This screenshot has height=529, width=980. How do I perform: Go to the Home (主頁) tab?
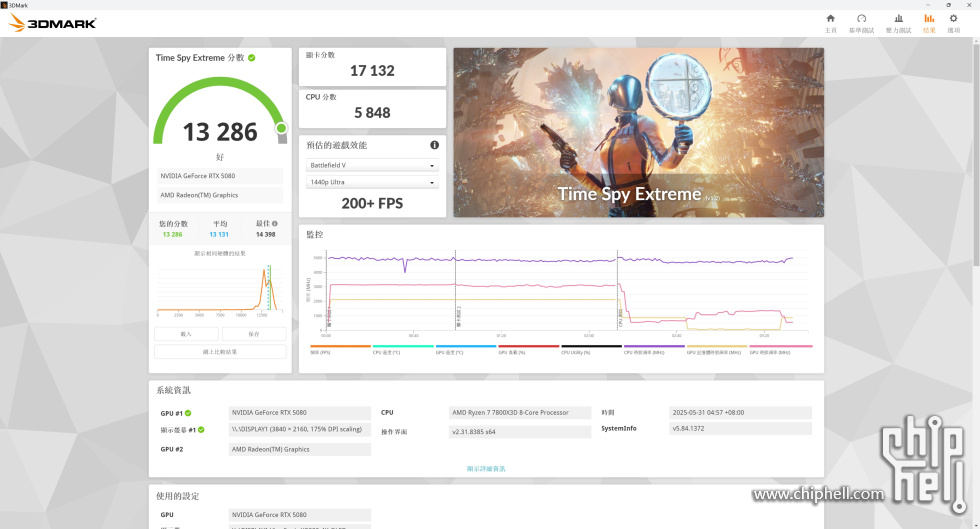831,23
